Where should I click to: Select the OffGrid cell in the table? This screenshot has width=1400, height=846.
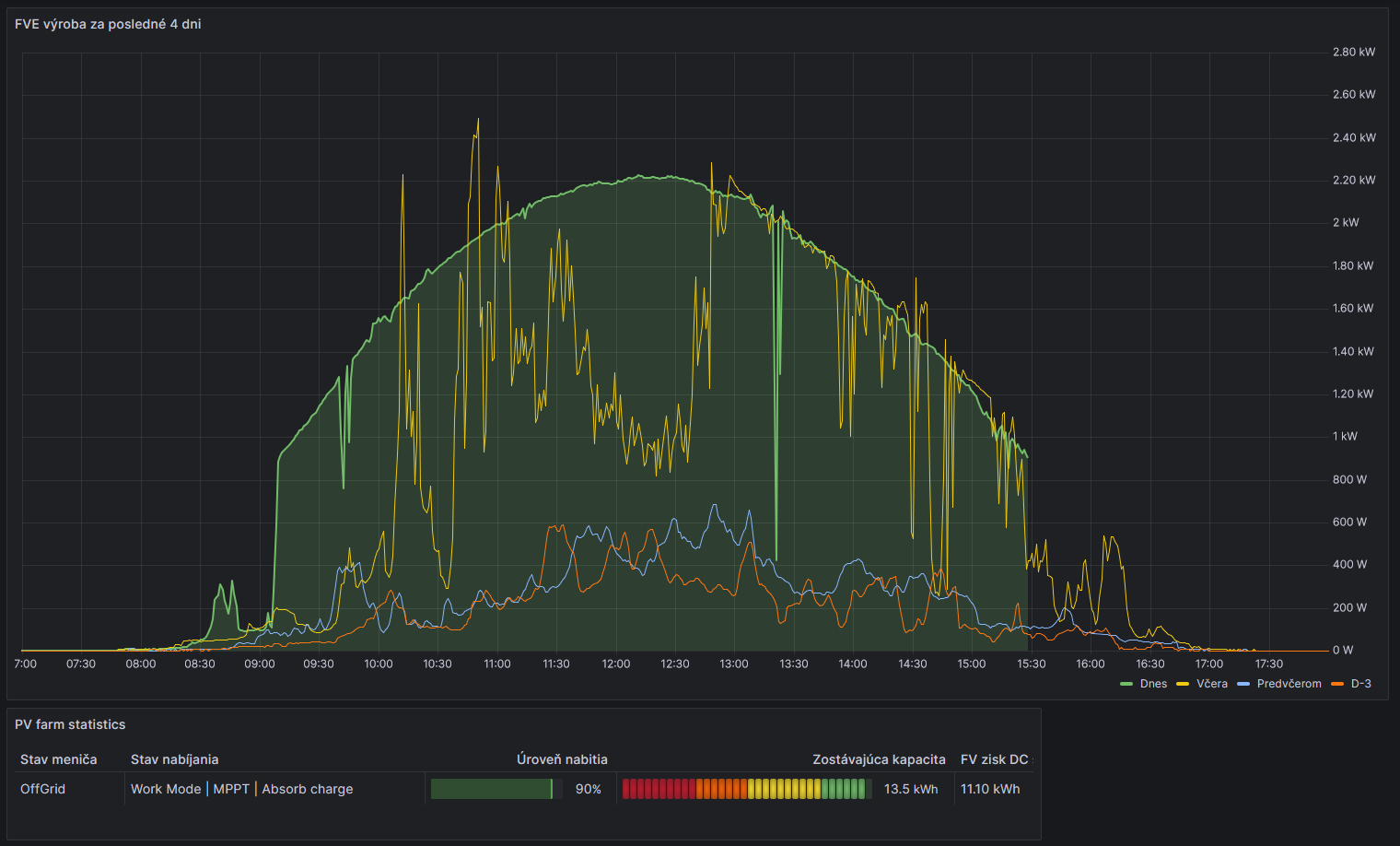click(43, 789)
